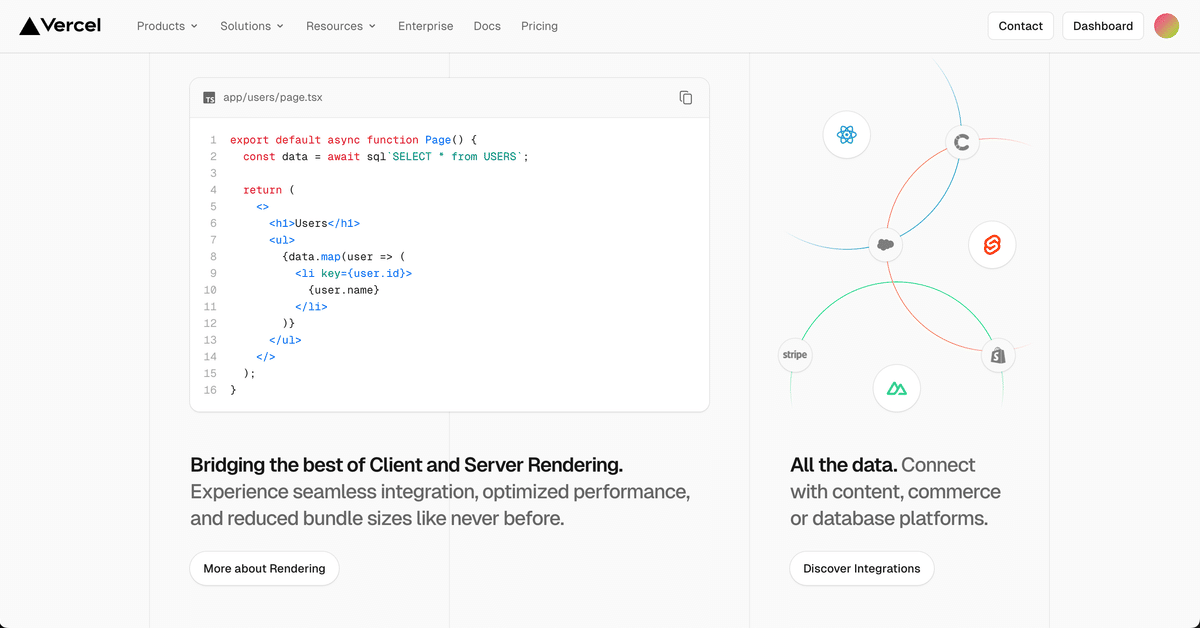
Task: Click the '<h1>Users</h1>' code line
Action: tap(314, 223)
